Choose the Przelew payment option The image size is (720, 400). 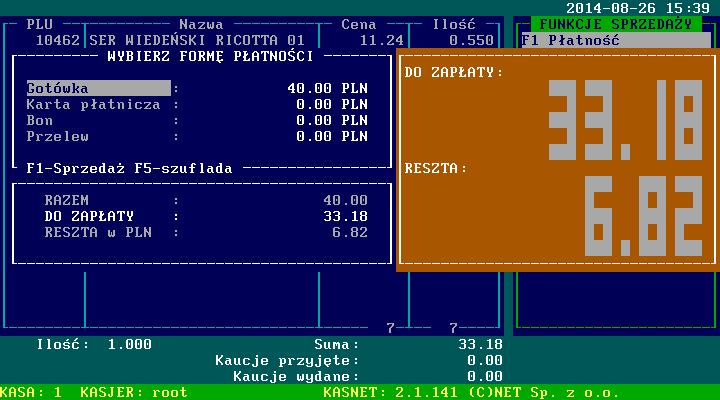point(57,136)
